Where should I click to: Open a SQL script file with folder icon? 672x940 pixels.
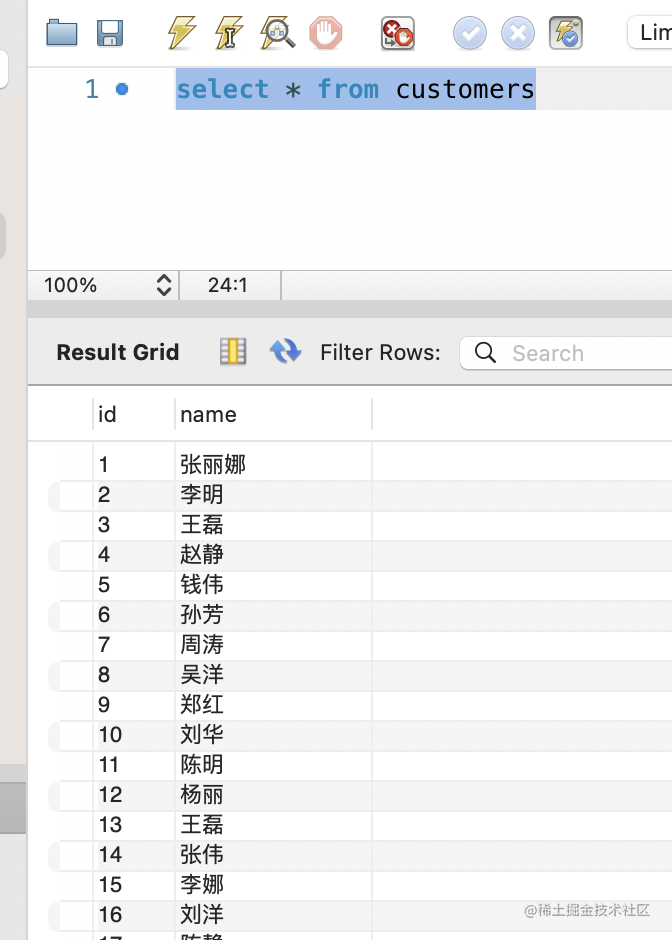click(62, 33)
